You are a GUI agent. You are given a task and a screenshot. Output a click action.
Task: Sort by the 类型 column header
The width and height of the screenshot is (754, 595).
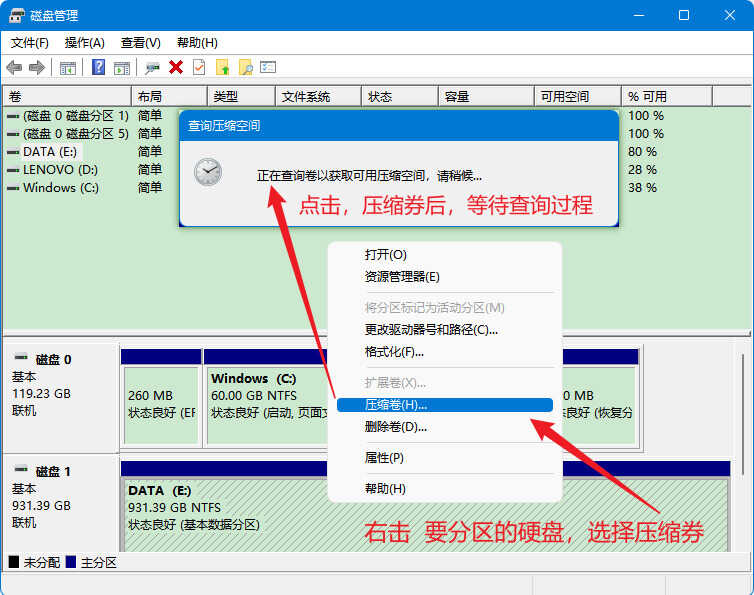pos(241,97)
